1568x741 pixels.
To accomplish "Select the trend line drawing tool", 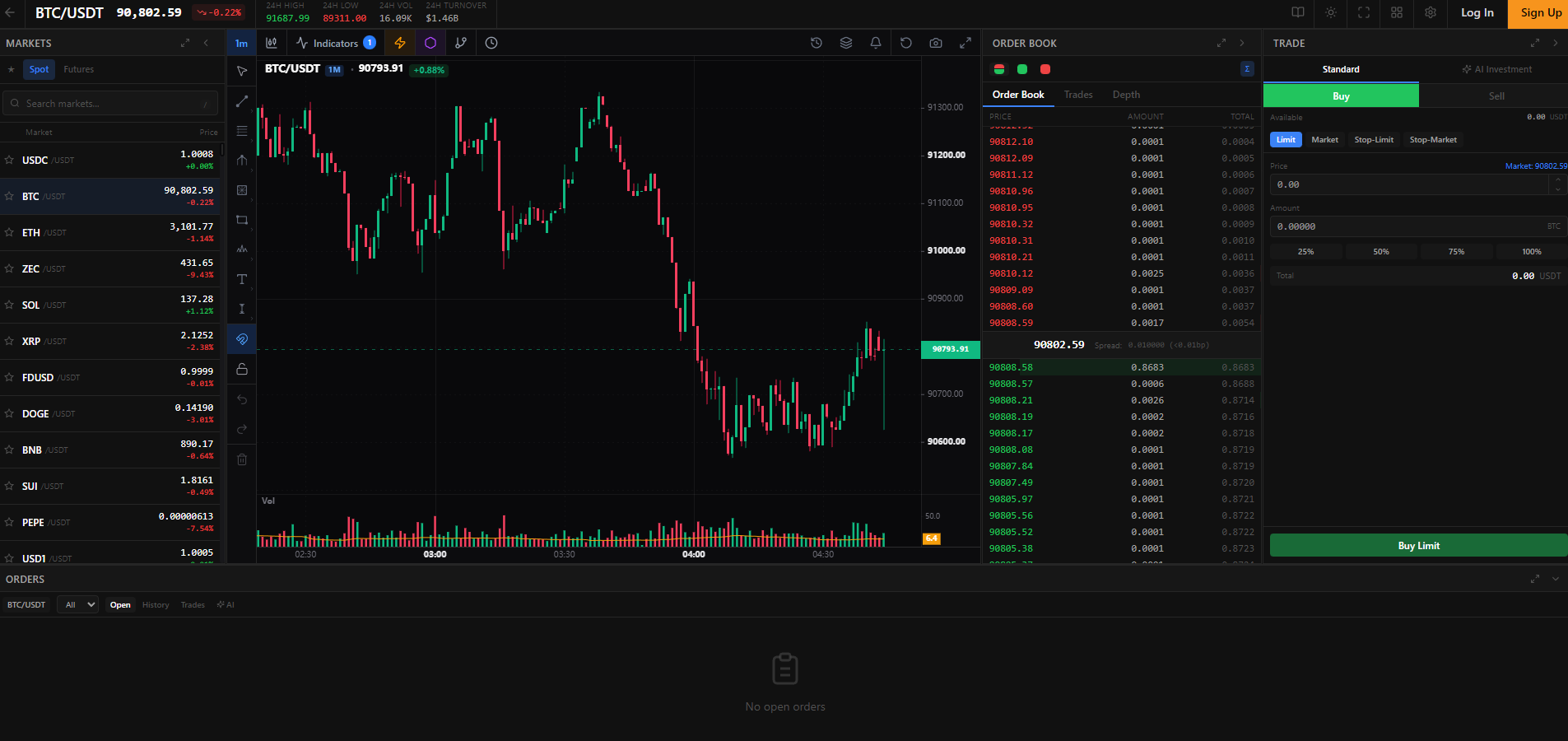I will (241, 100).
